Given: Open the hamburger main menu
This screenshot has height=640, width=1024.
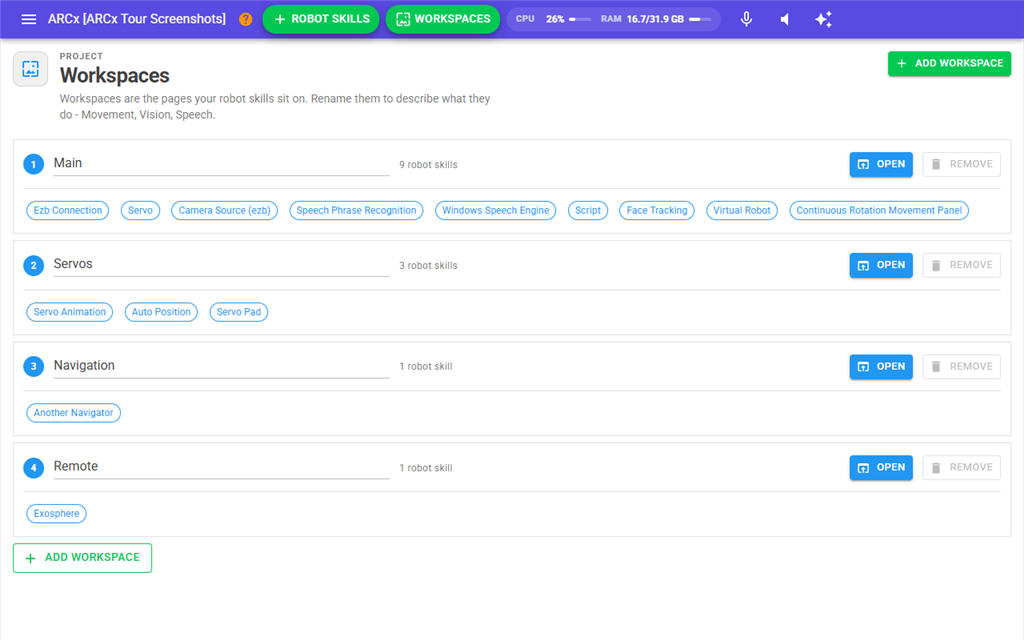Looking at the screenshot, I should coord(29,19).
